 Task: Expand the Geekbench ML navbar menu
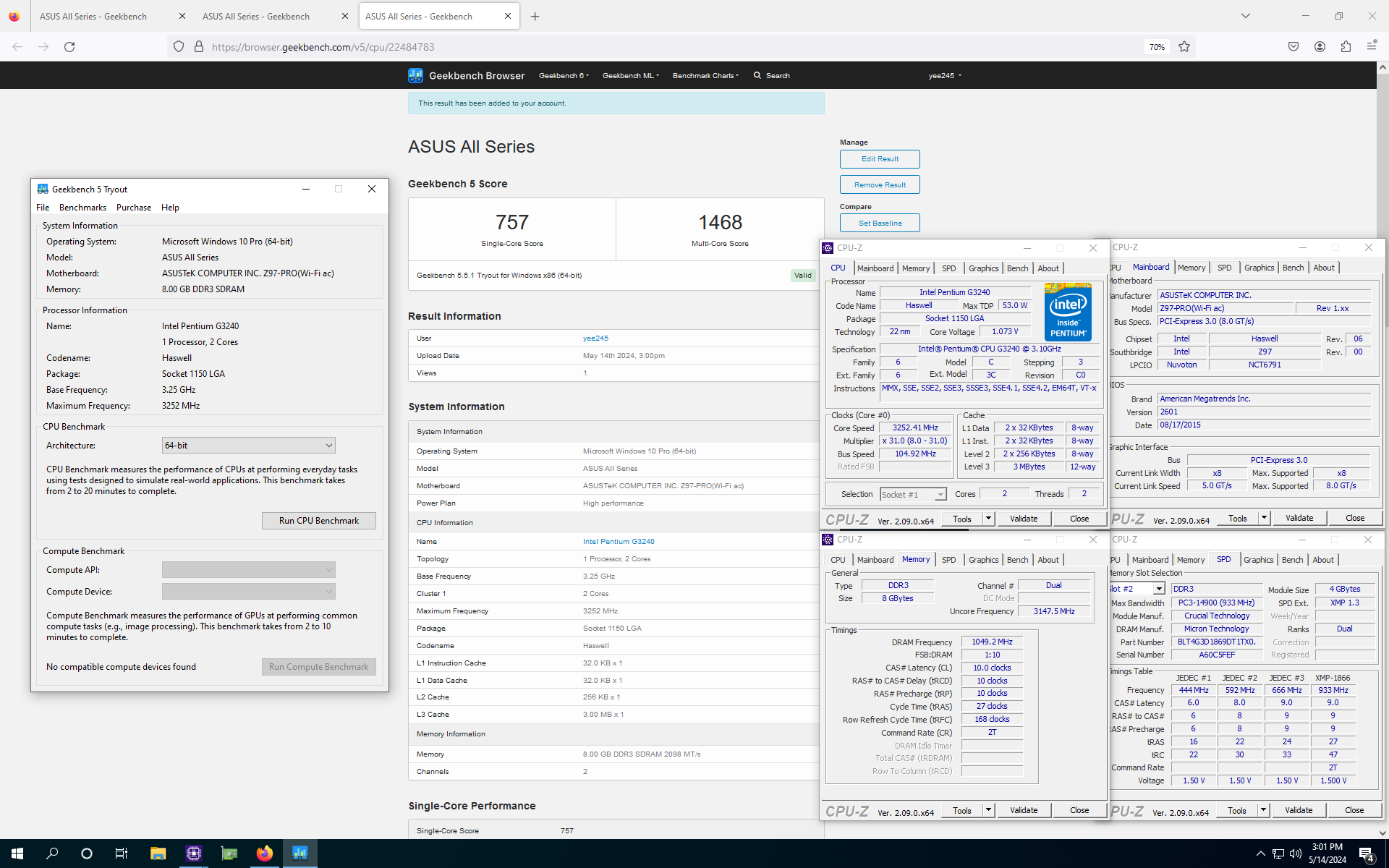point(630,75)
